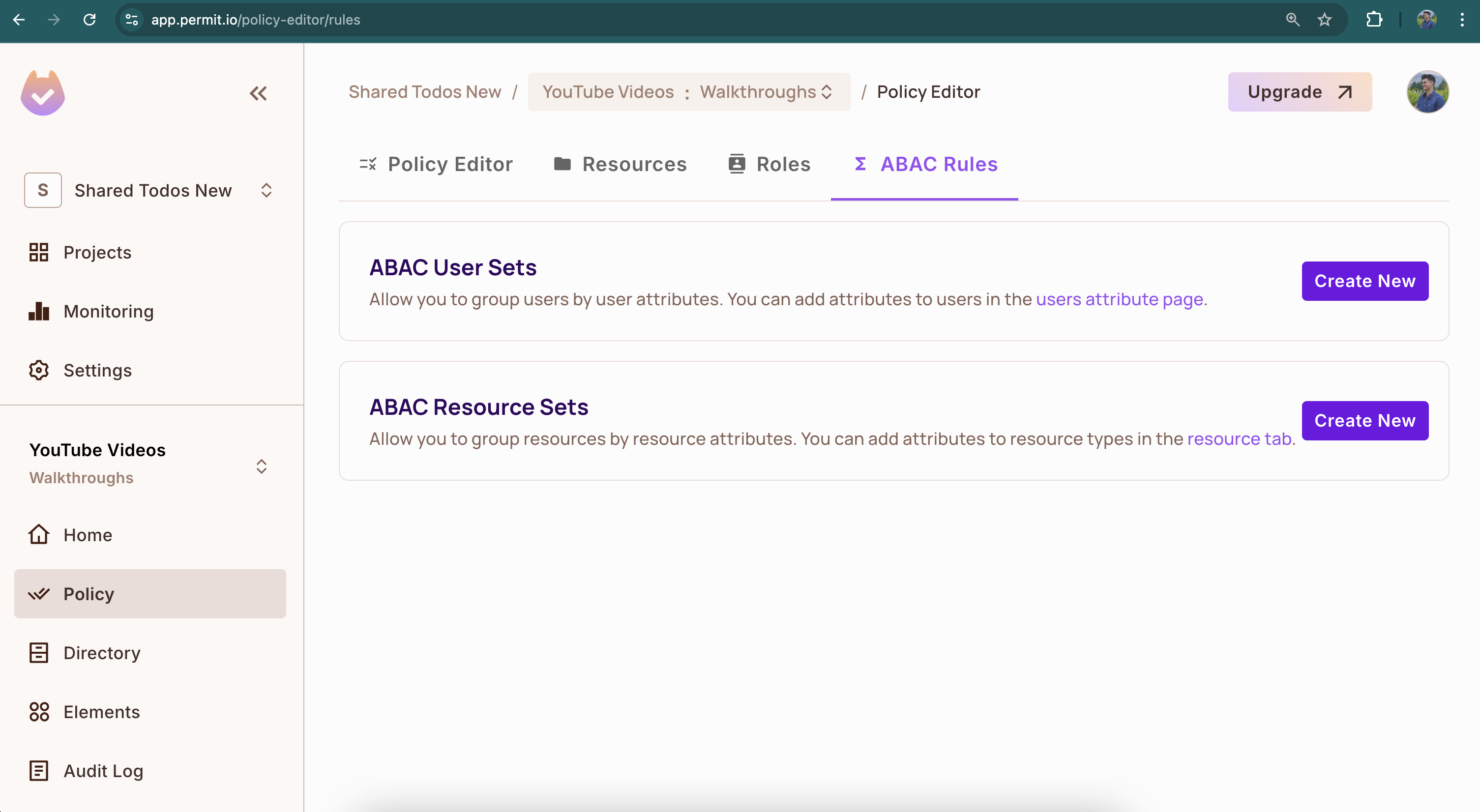Click the Policy Editor tab icon
The image size is (1480, 812).
tap(368, 164)
